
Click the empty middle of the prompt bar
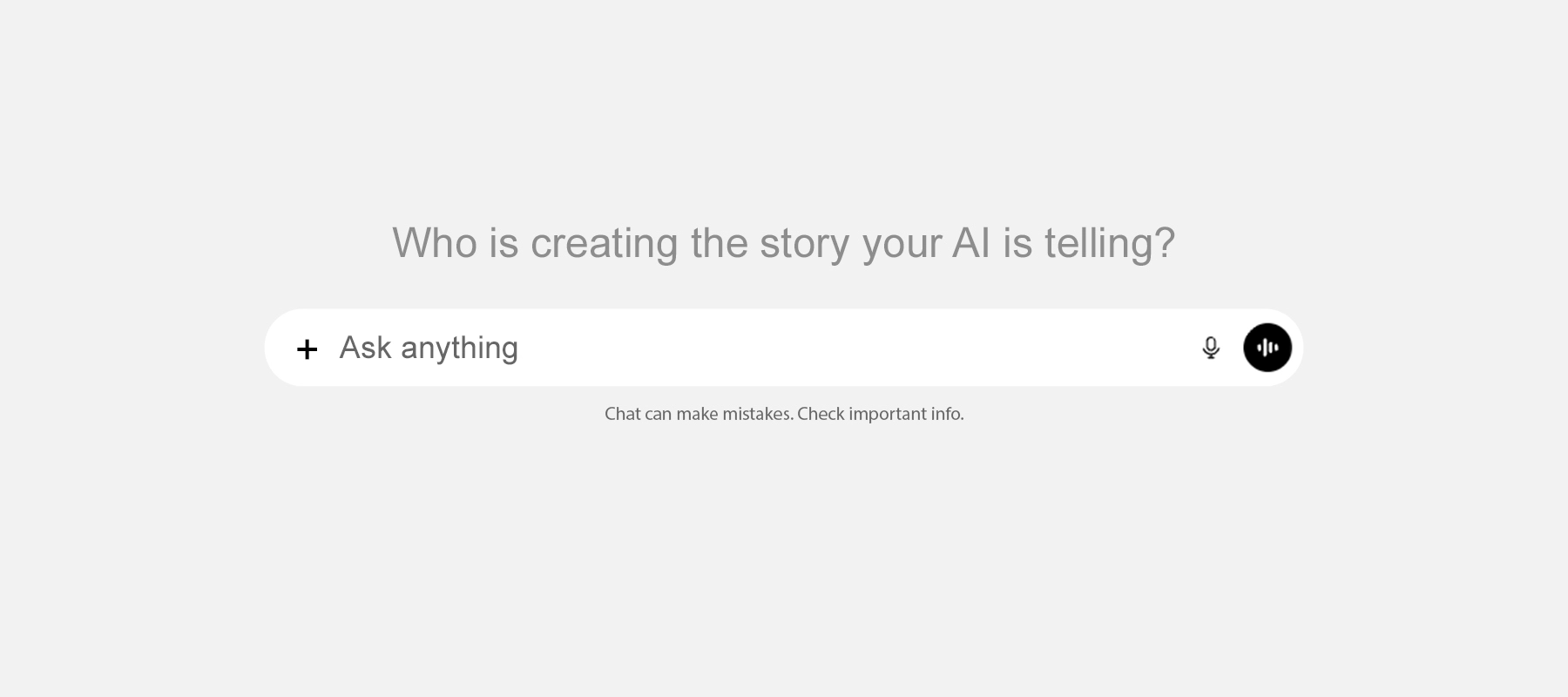(828, 348)
